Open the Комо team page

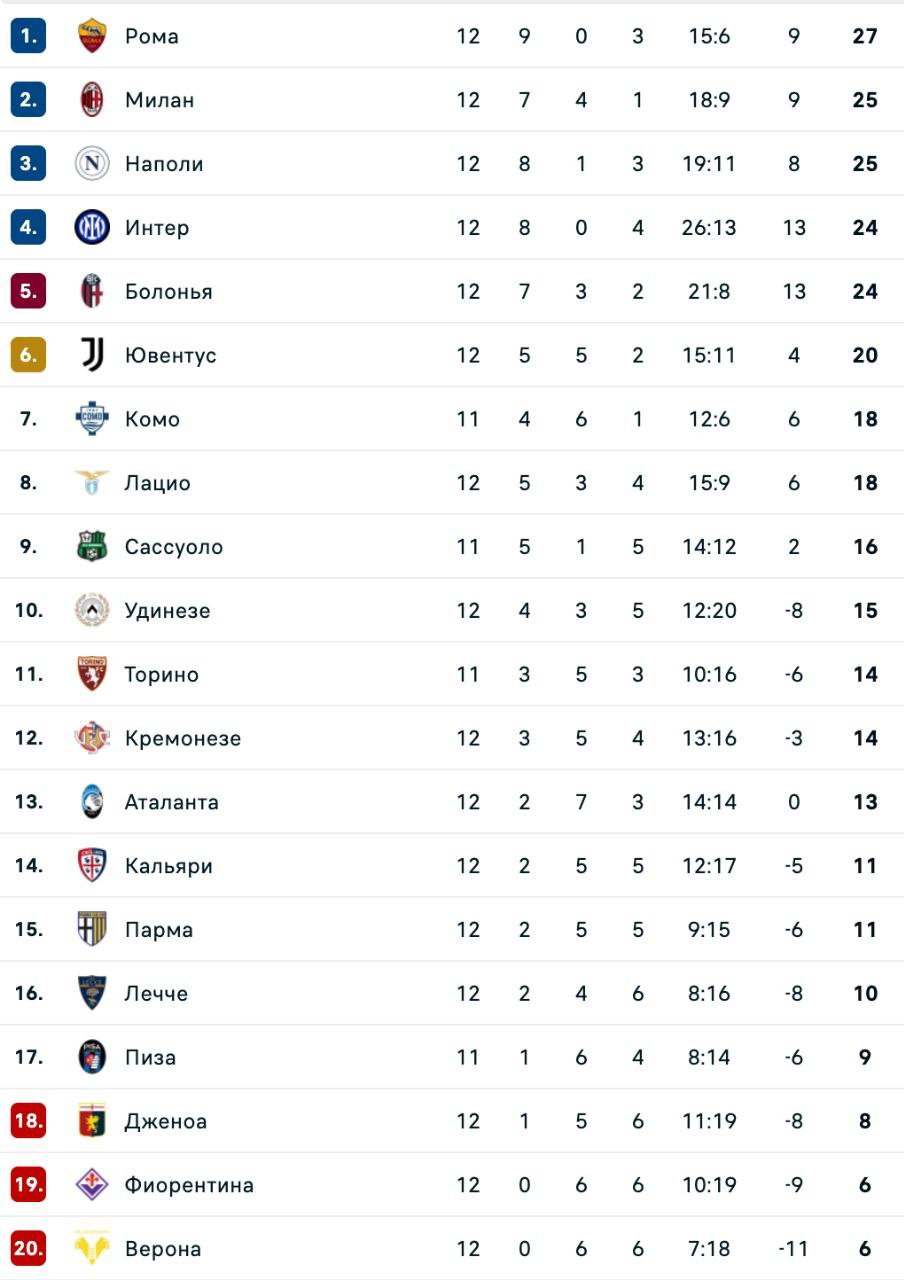pyautogui.click(x=152, y=419)
